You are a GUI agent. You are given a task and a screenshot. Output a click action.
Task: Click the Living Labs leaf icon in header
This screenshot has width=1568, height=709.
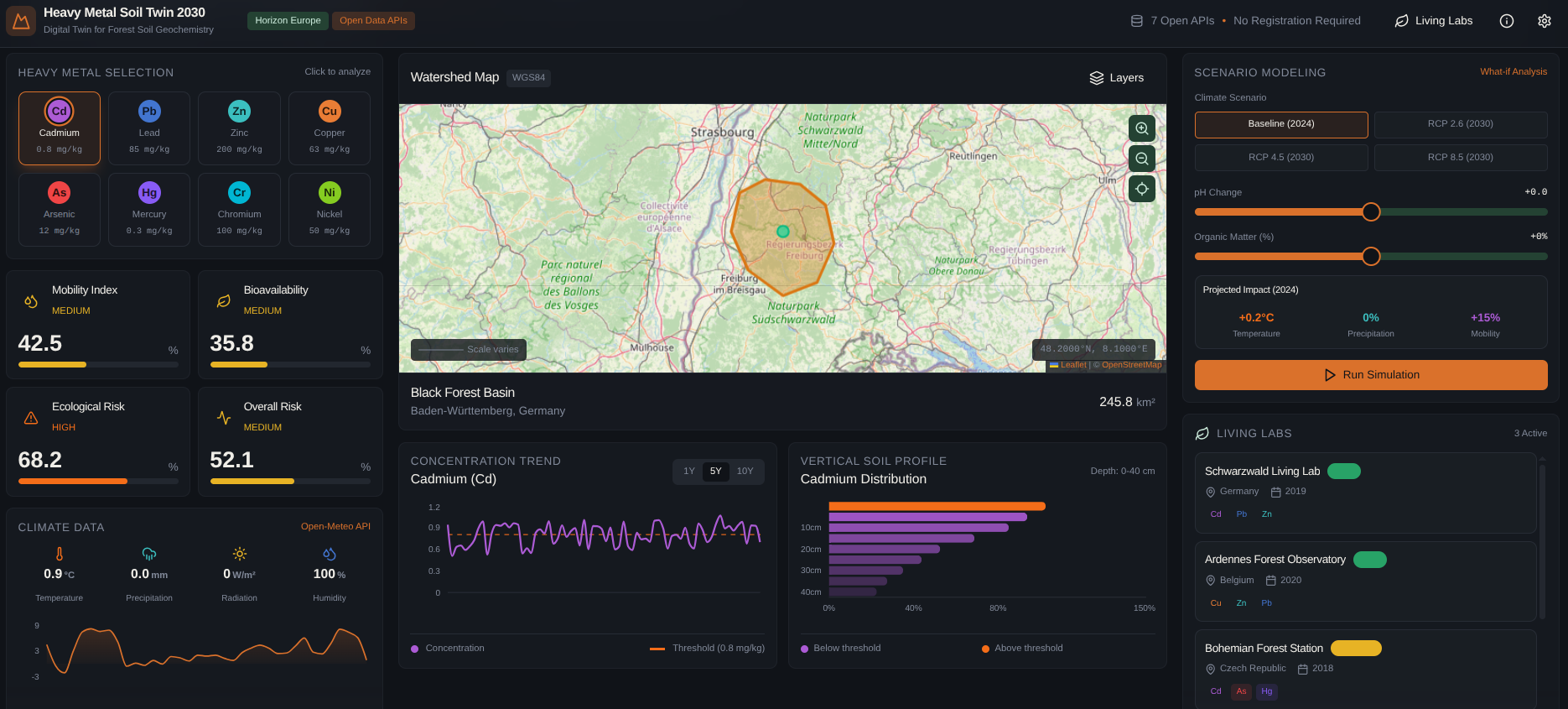pyautogui.click(x=1401, y=21)
